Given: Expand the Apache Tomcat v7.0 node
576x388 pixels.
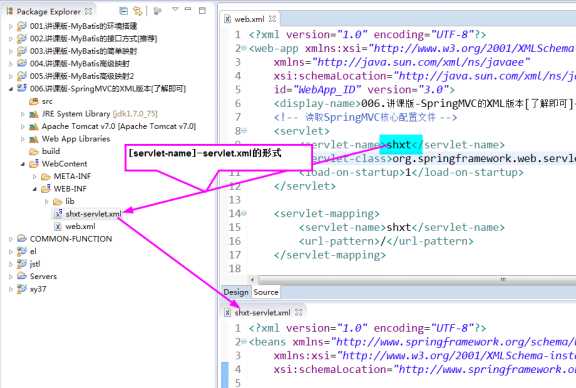Looking at the screenshot, I should 23,127.
